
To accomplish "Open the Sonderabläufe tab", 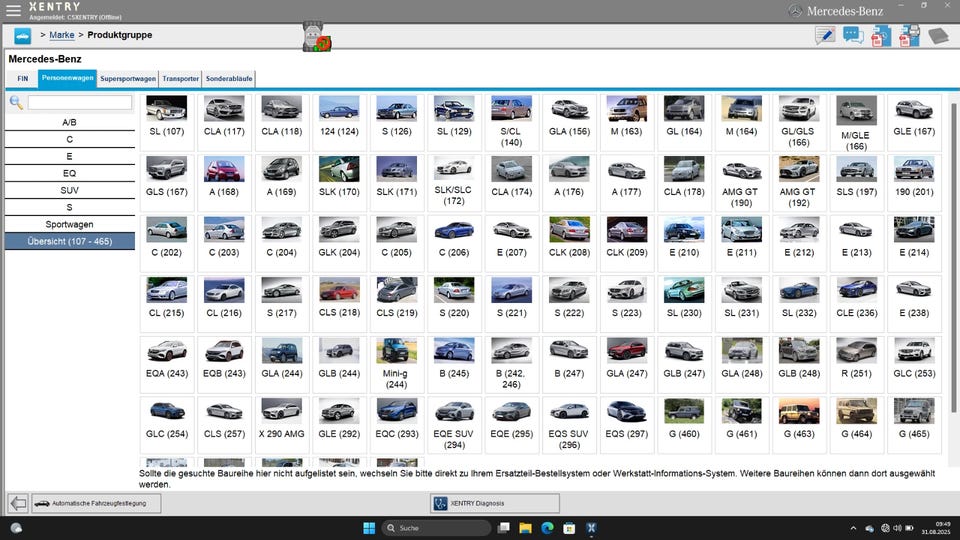I will 229,79.
